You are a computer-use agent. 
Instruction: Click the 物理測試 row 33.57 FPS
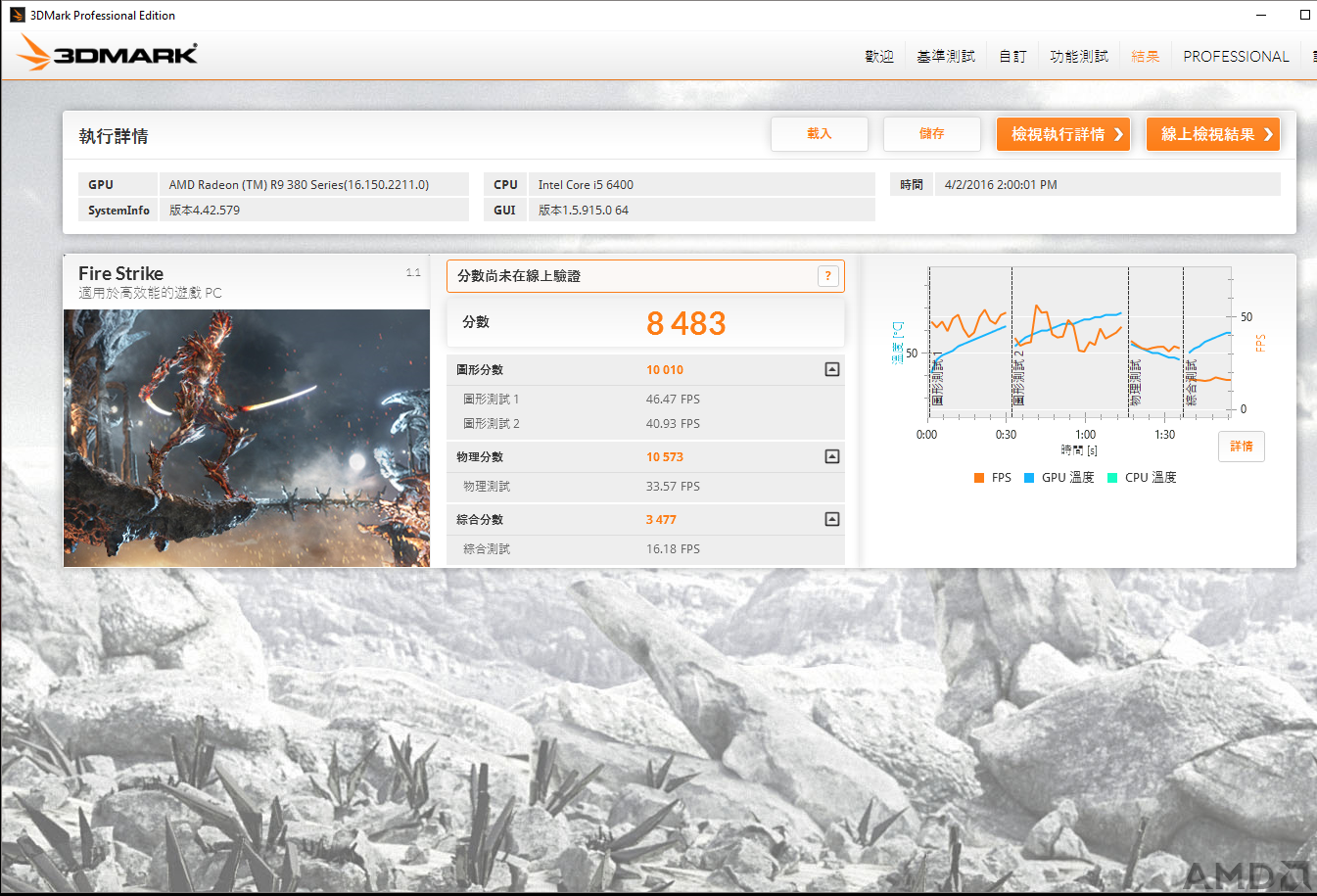(x=645, y=487)
